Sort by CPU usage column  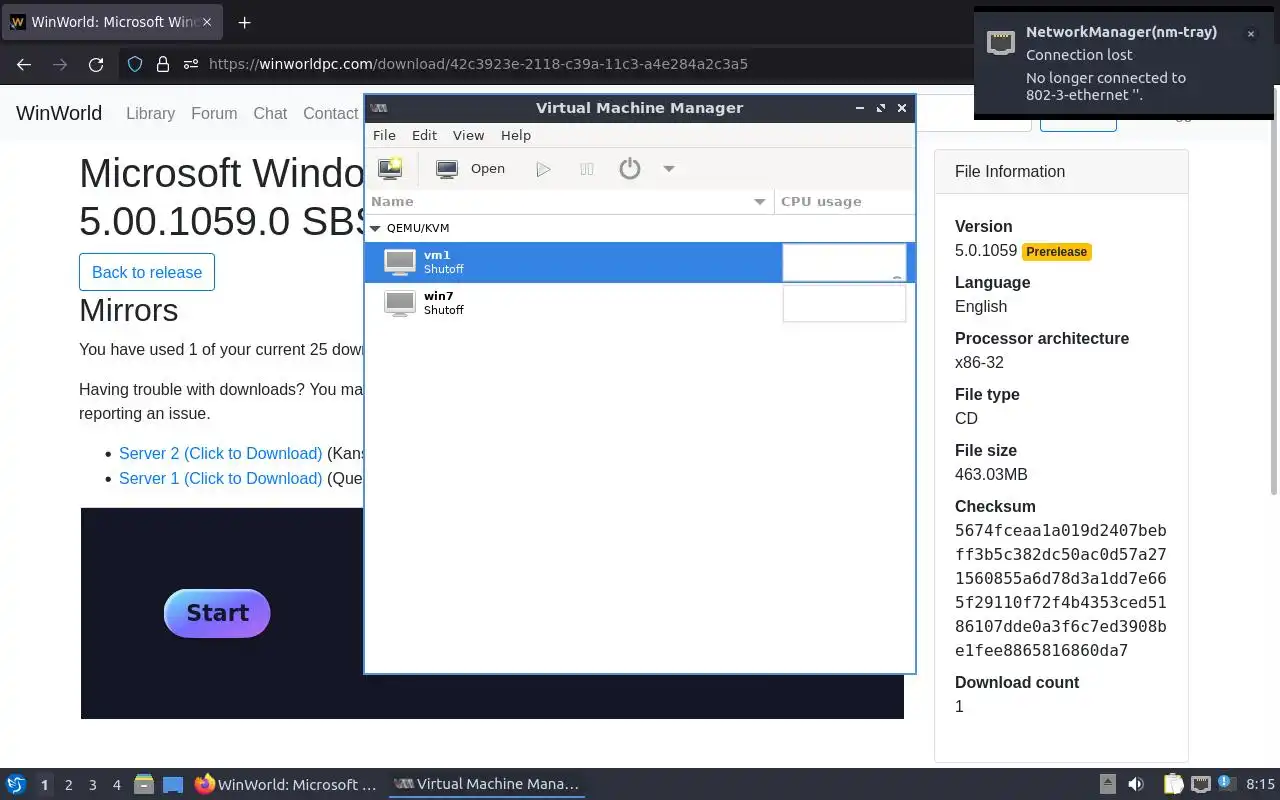tap(844, 201)
